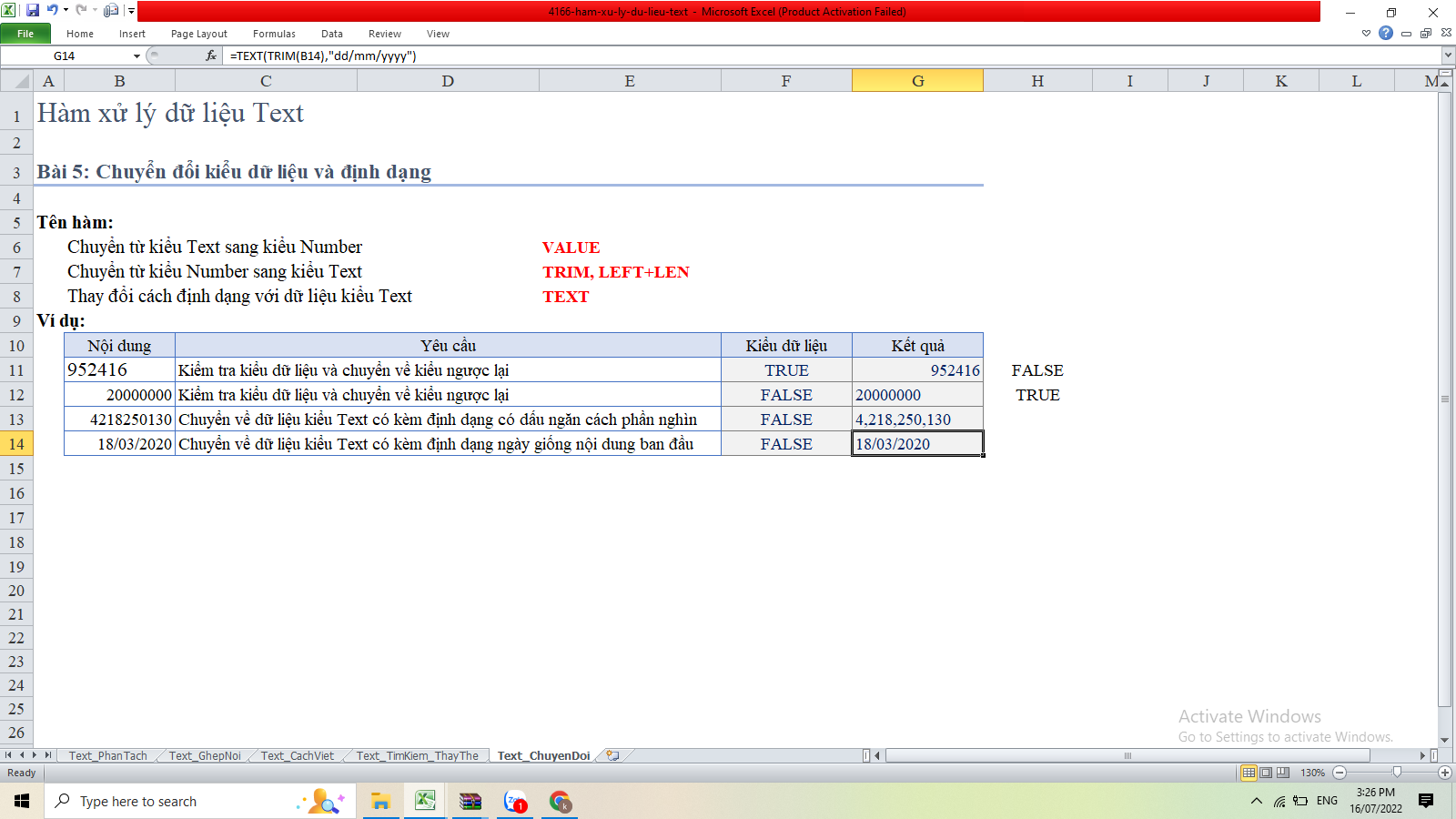Click the horizontal scrollbar thumb
The width and height of the screenshot is (1456, 819).
coord(1127,755)
